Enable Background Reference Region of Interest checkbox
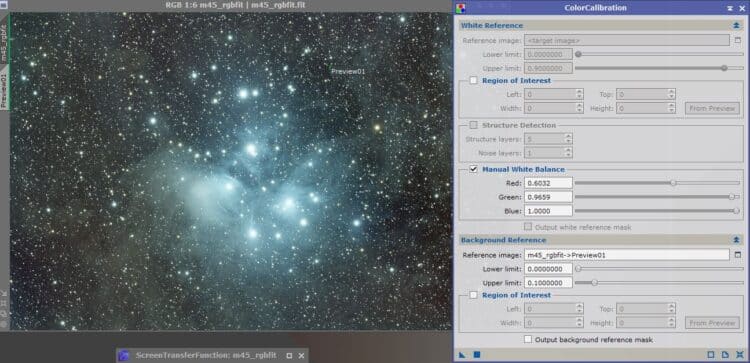 point(473,296)
